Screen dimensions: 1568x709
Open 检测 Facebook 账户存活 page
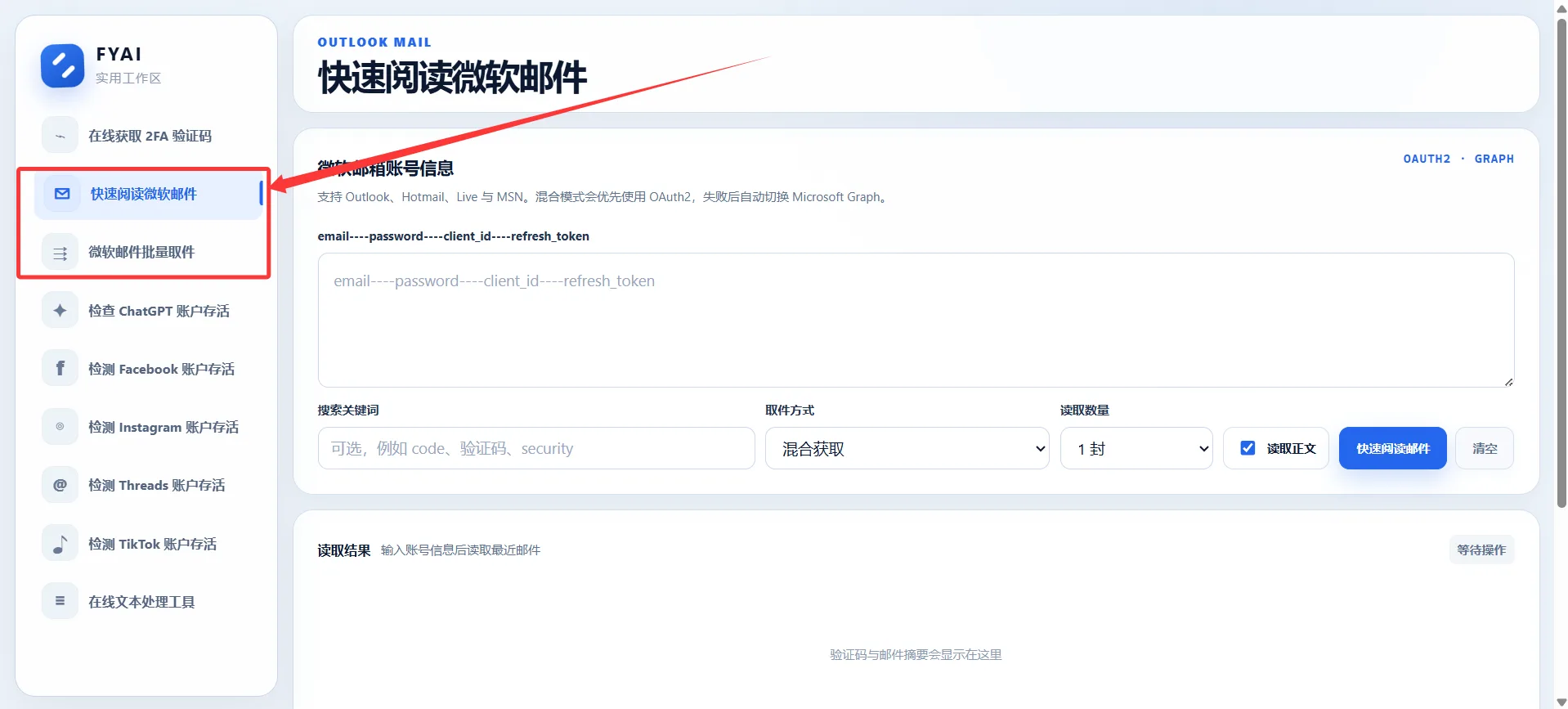click(x=148, y=369)
